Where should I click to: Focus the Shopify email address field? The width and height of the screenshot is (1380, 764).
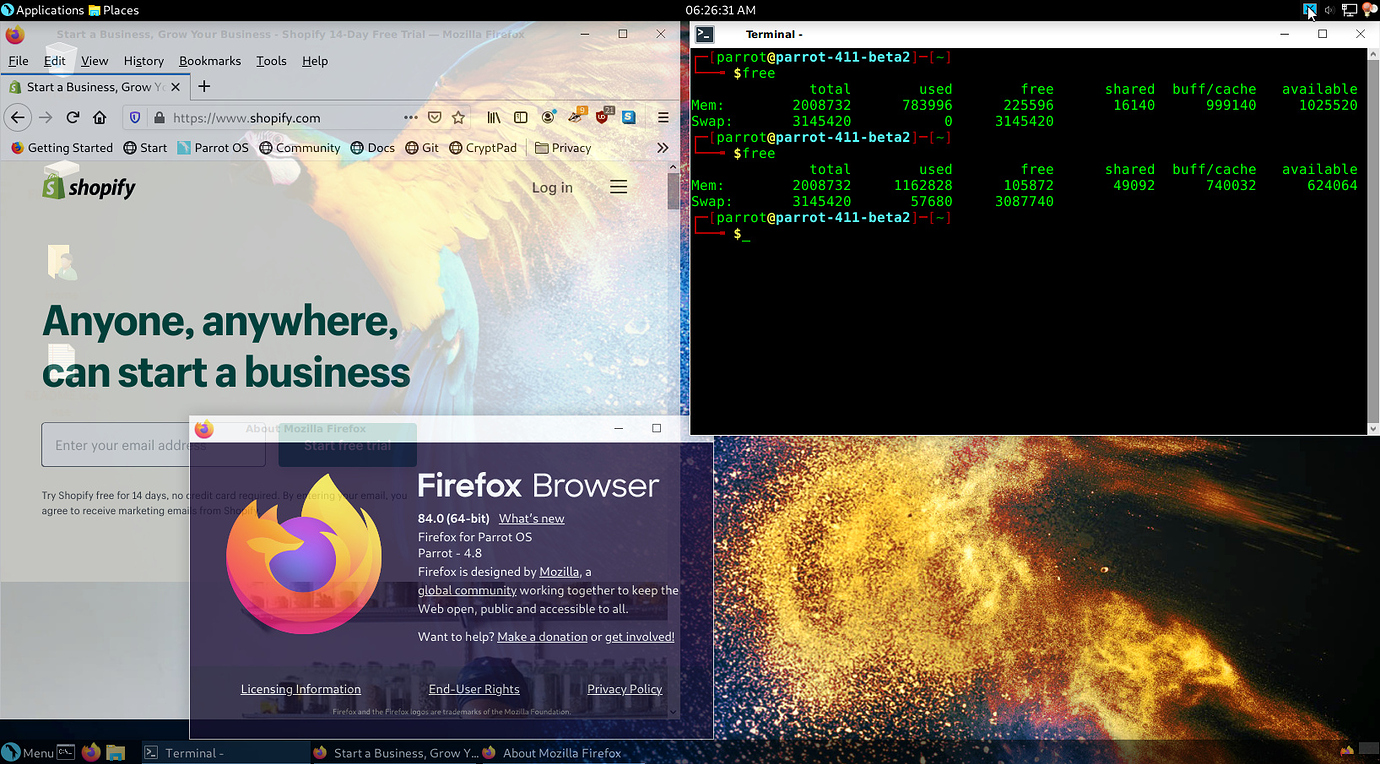(153, 445)
